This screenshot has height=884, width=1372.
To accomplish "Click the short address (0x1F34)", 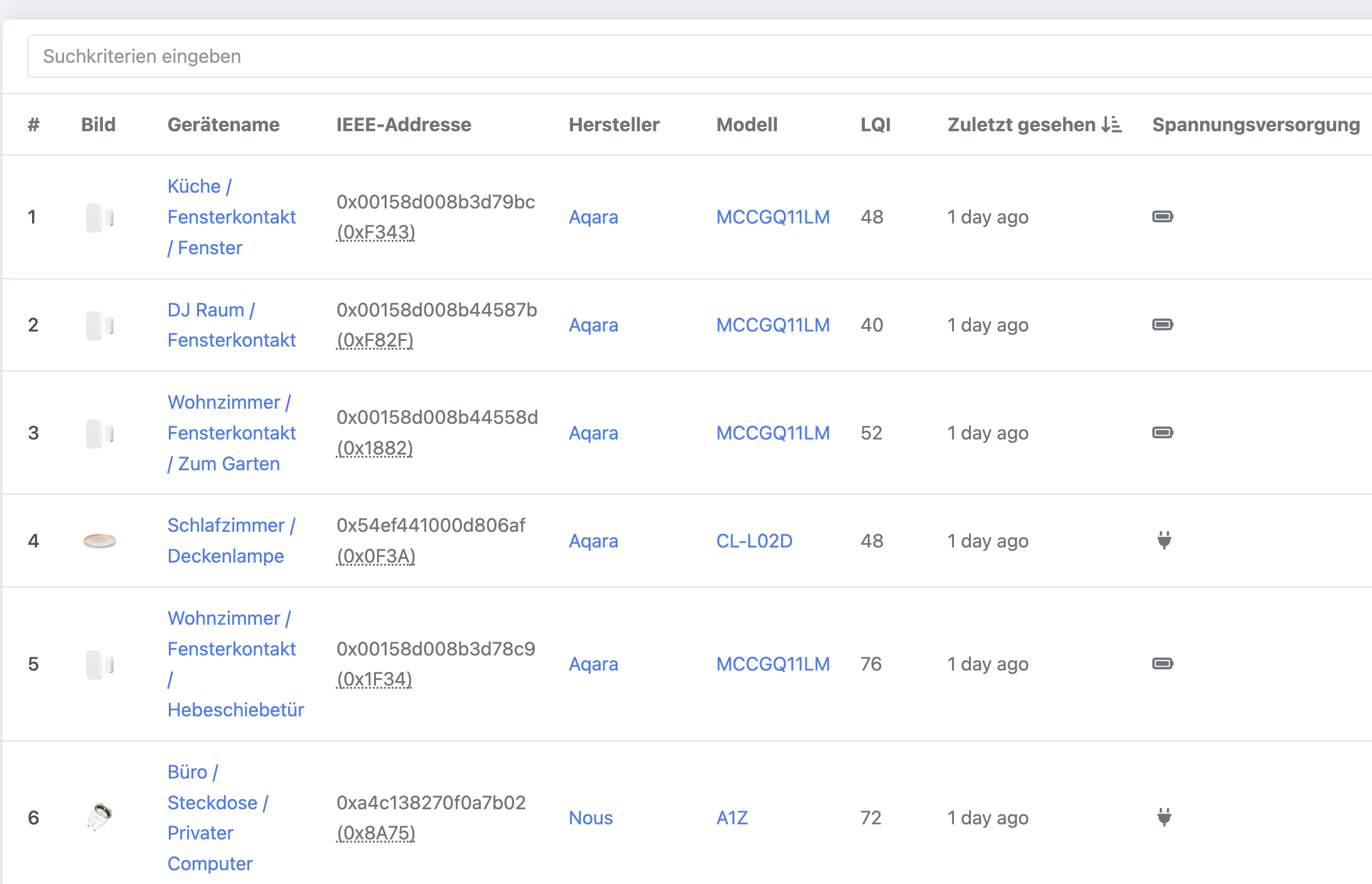I will pyautogui.click(x=374, y=679).
